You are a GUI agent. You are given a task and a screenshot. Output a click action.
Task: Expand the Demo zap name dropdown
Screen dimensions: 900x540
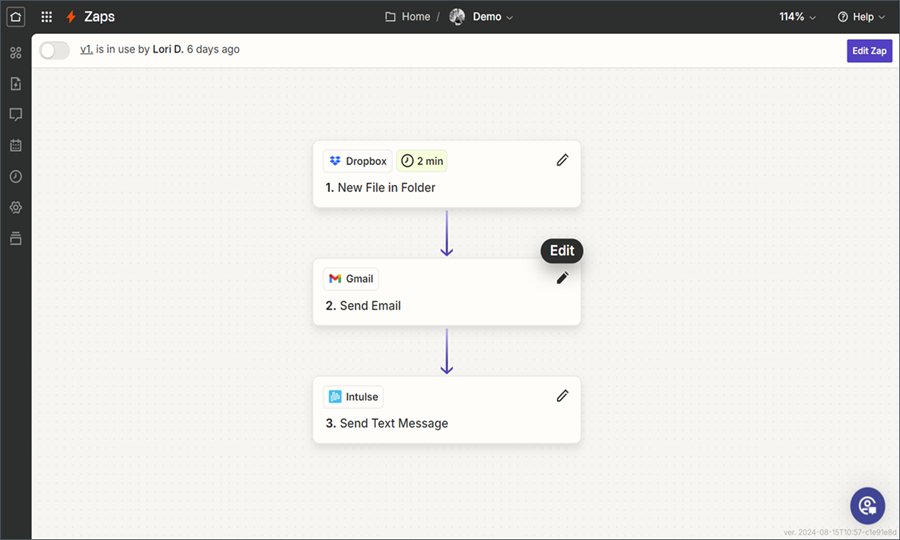point(492,17)
